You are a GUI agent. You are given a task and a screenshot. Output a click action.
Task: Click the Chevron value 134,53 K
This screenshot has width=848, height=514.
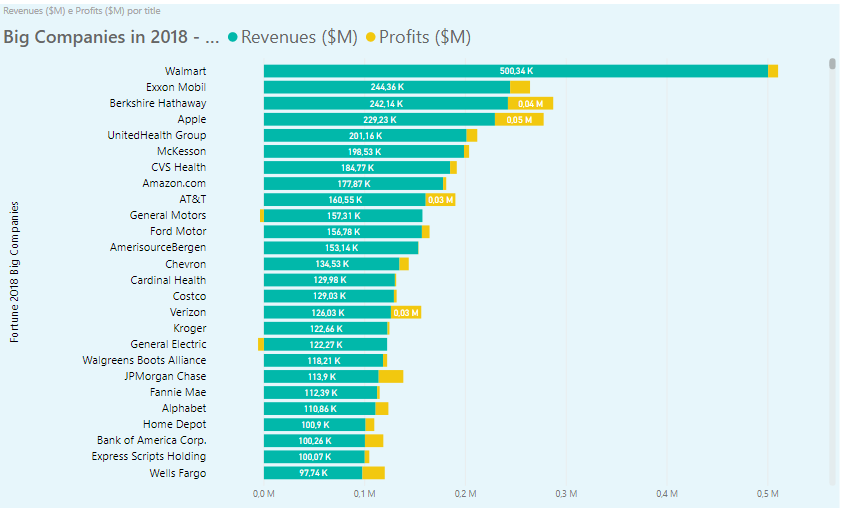tap(332, 264)
